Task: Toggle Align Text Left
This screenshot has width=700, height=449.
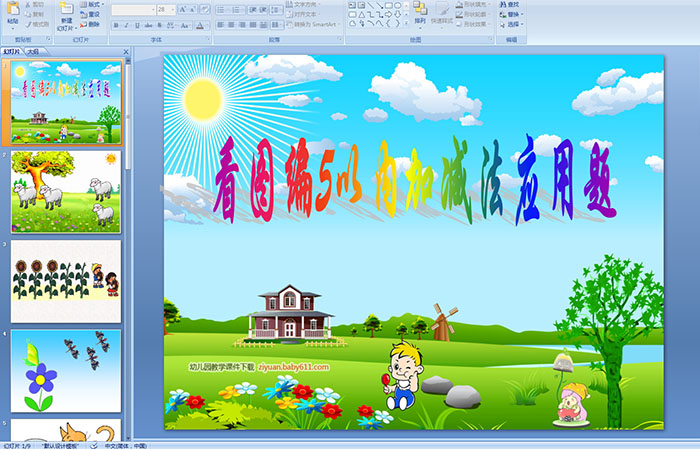Action: click(221, 25)
